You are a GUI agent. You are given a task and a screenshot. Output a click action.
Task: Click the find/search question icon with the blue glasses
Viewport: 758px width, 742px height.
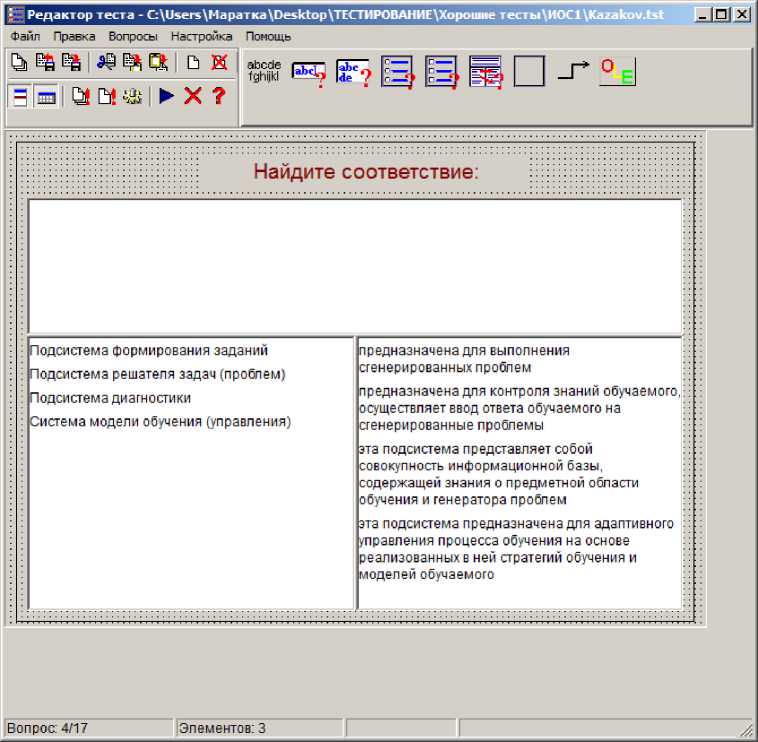[106, 62]
